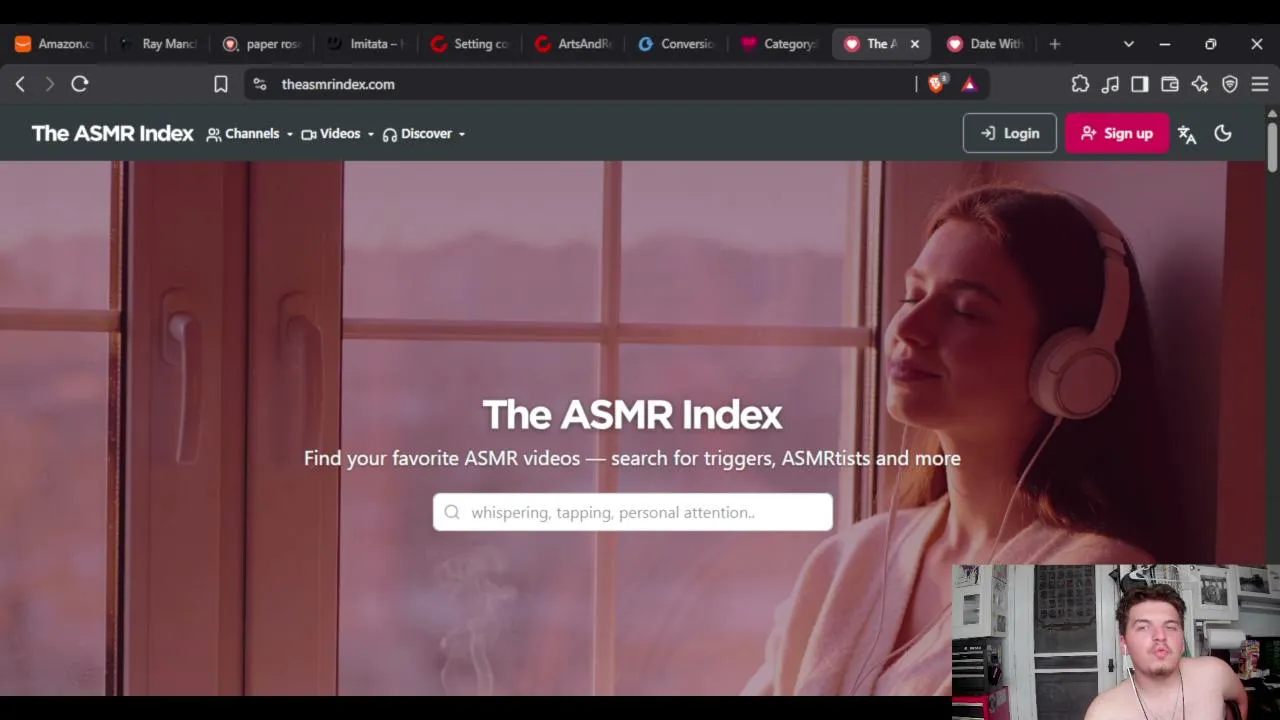The image size is (1280, 720).
Task: Switch to the Setting co tab
Action: [x=469, y=44]
